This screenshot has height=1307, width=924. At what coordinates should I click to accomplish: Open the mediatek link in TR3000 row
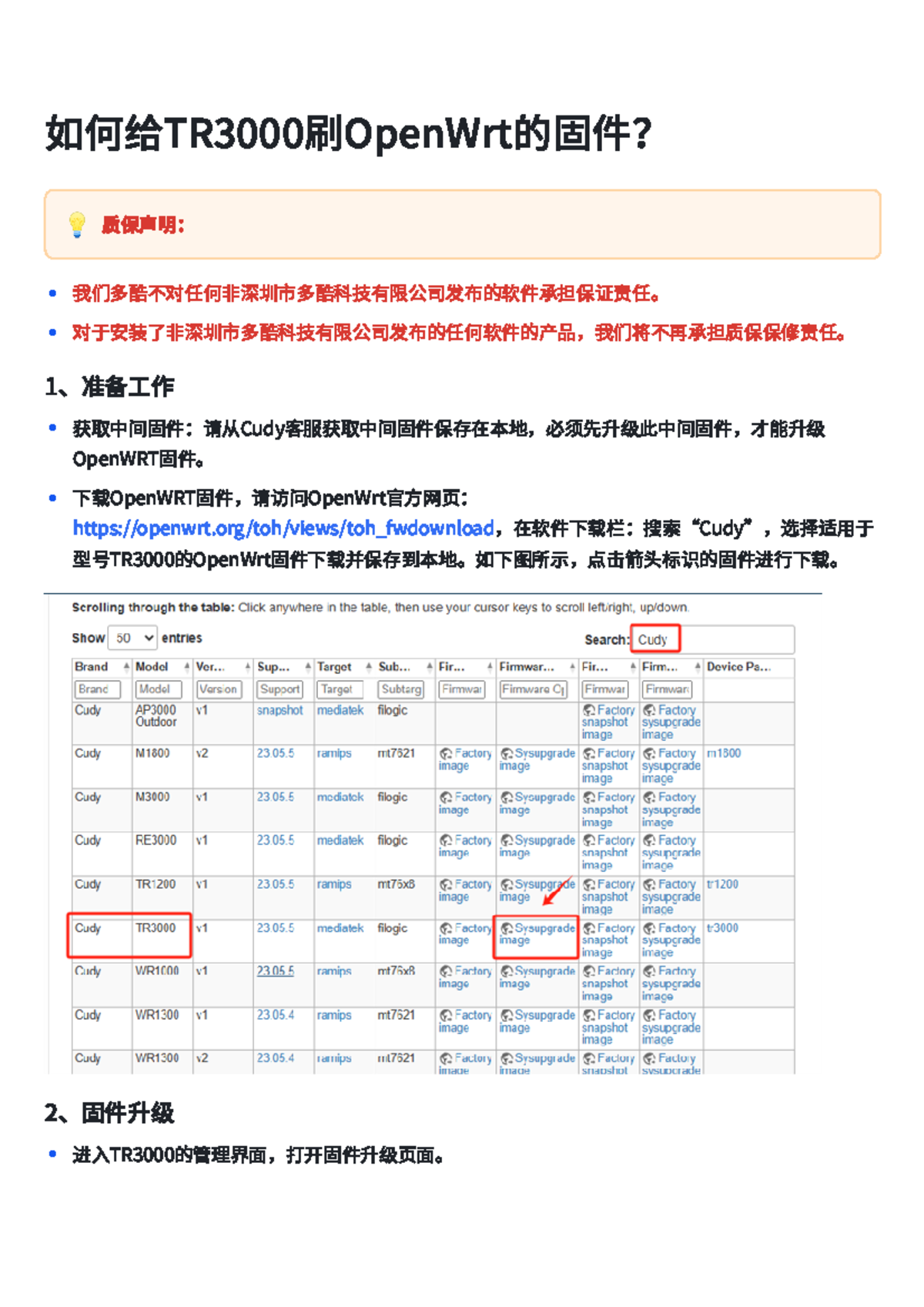point(340,928)
